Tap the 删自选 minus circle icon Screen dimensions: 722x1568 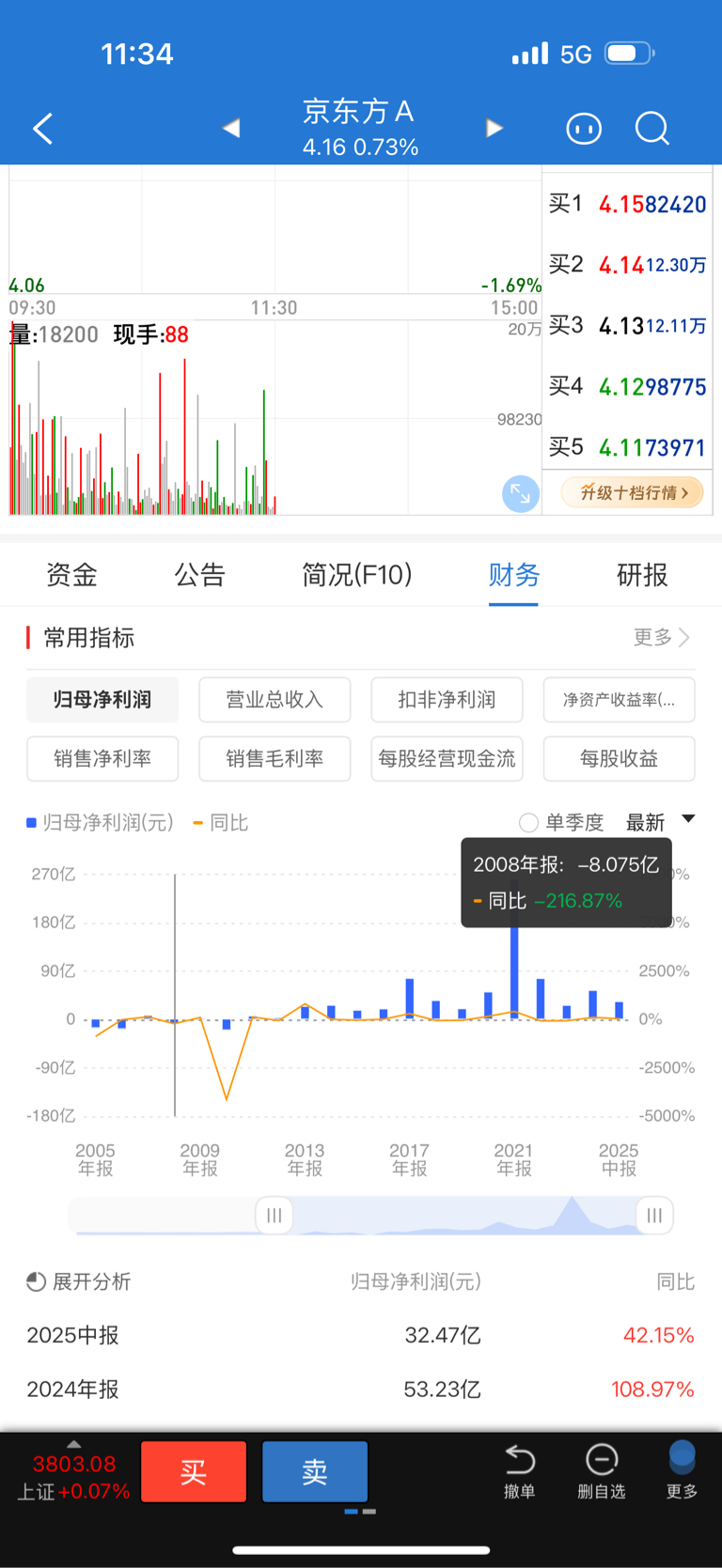pyautogui.click(x=602, y=1460)
